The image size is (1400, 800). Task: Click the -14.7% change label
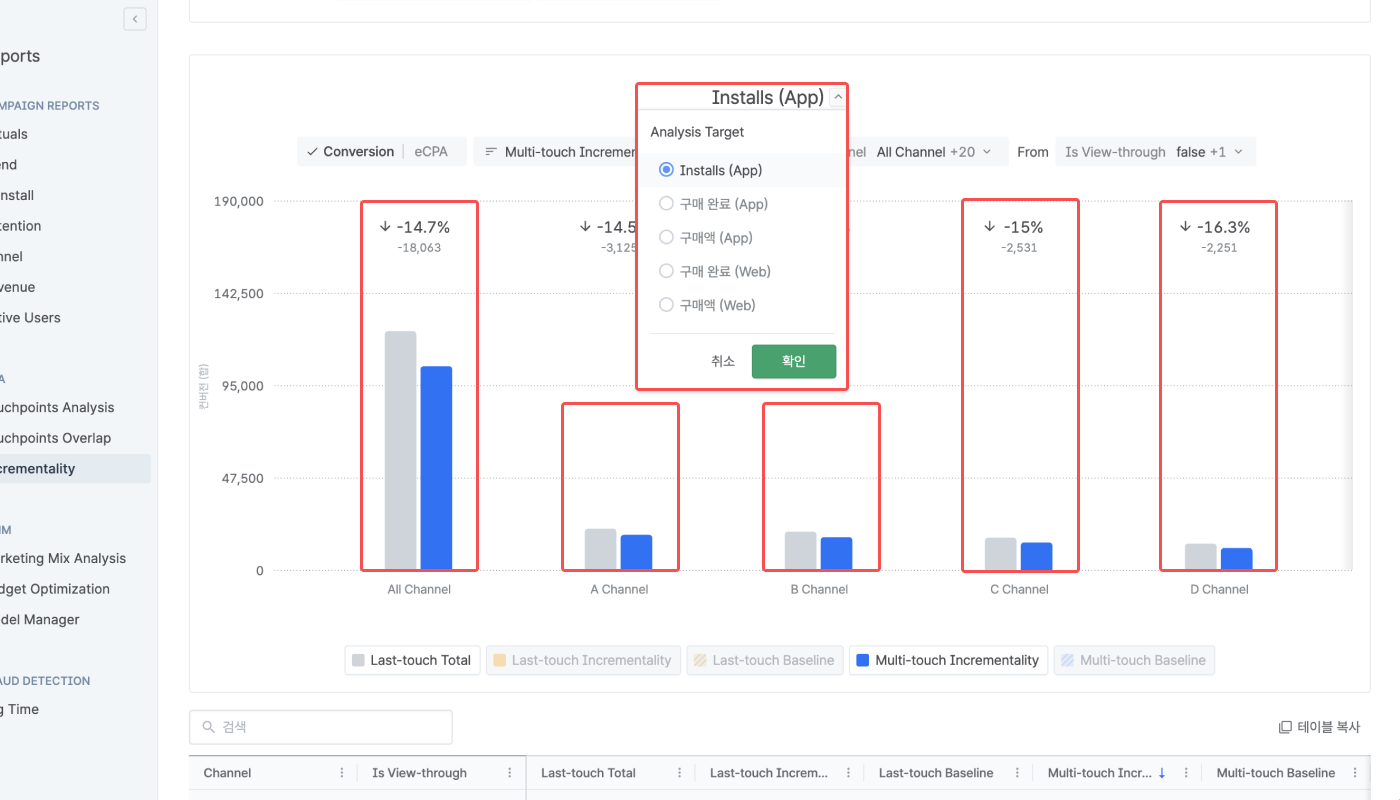point(415,227)
